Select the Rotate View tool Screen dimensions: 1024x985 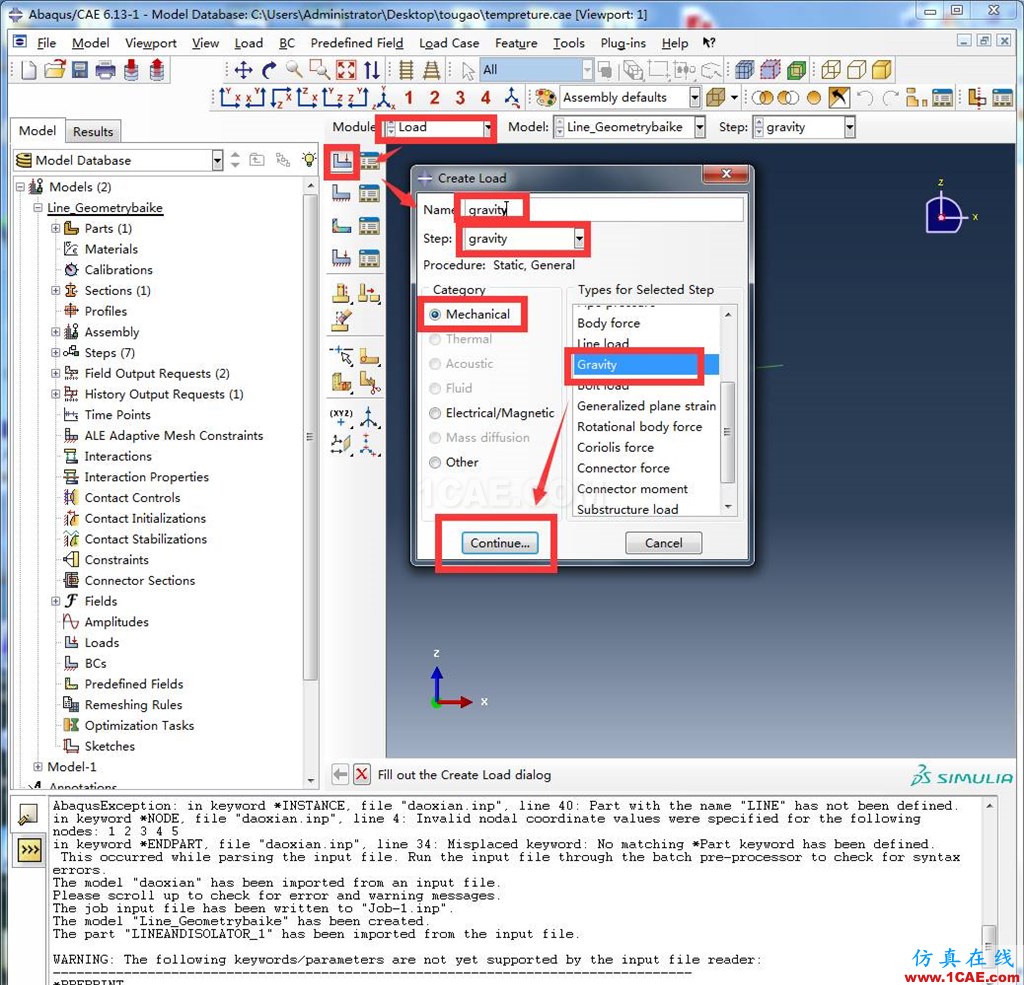[269, 70]
